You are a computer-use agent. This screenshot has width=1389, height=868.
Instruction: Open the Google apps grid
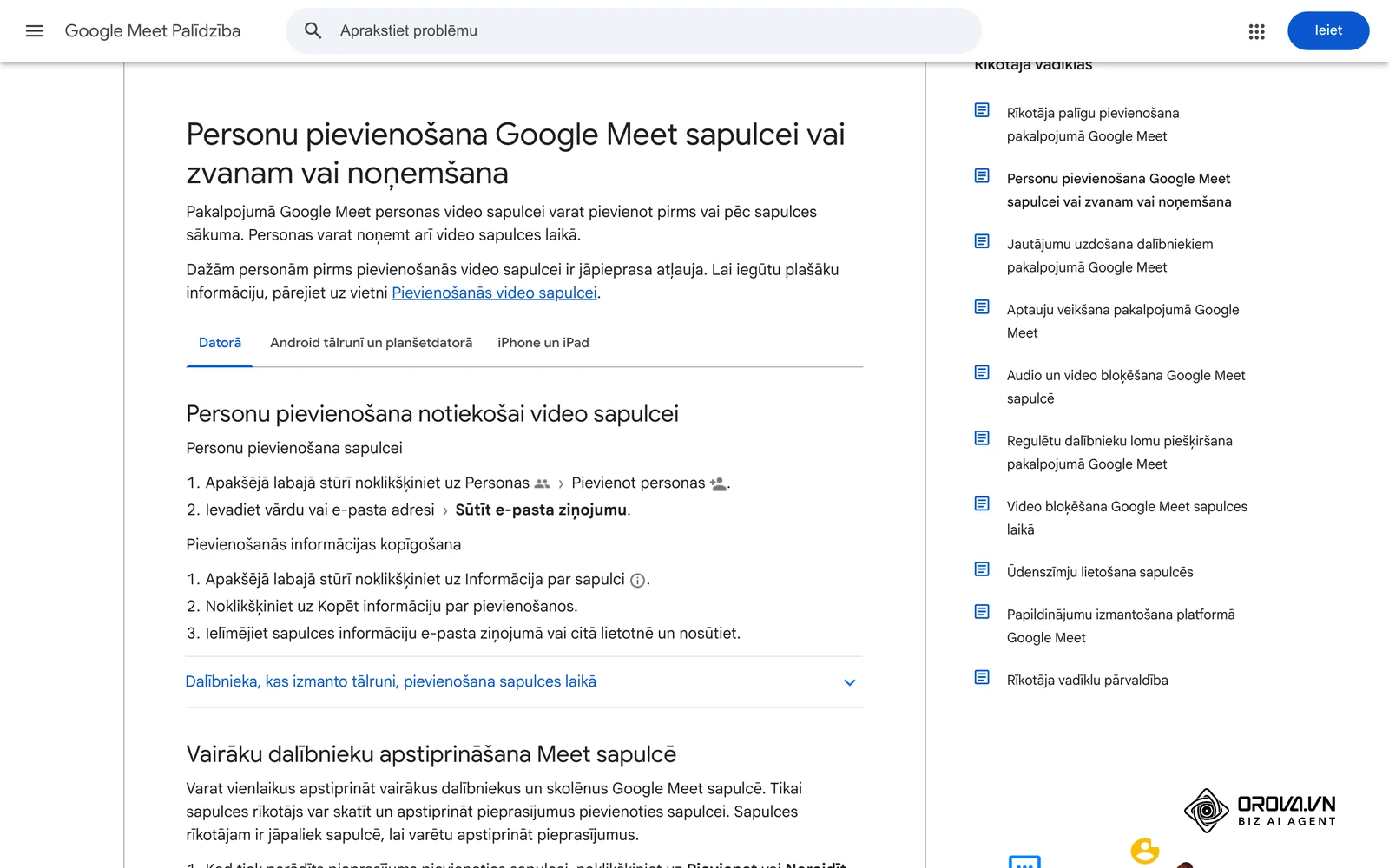[1256, 31]
